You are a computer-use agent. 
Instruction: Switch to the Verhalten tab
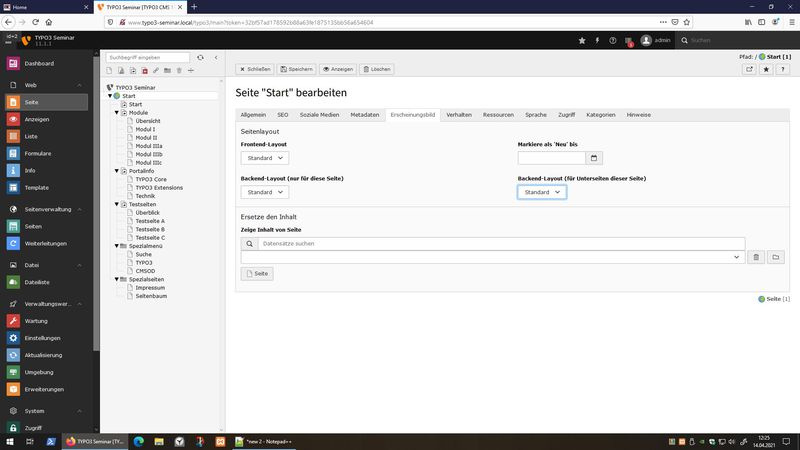[459, 115]
